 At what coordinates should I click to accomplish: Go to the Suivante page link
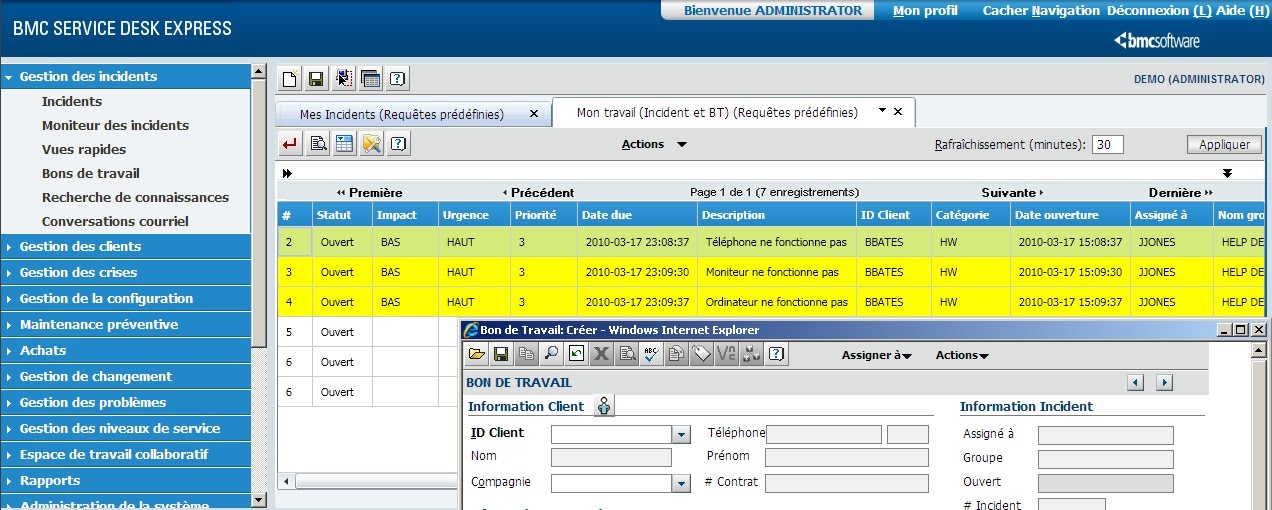click(x=1012, y=192)
